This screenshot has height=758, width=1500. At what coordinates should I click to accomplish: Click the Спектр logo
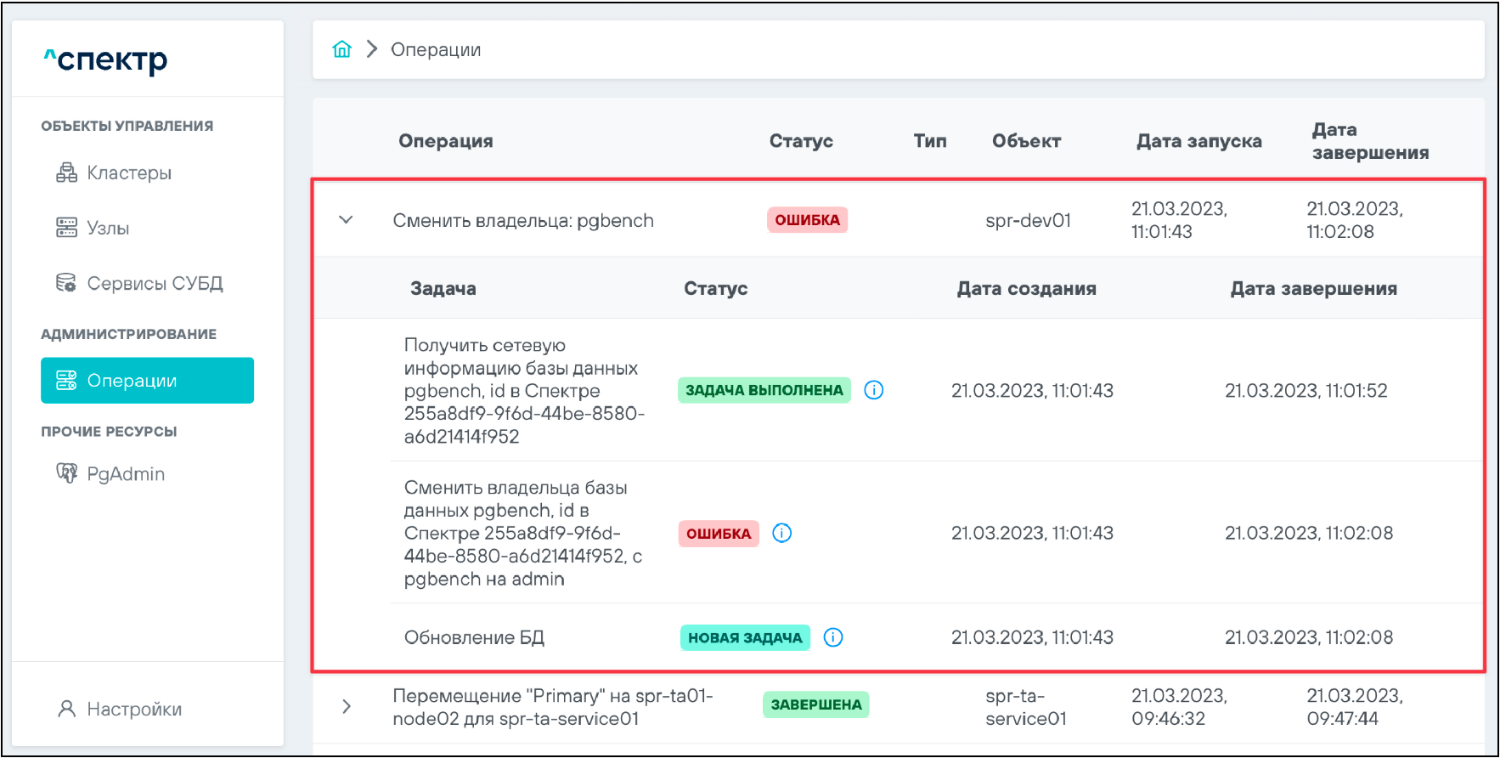coord(105,61)
